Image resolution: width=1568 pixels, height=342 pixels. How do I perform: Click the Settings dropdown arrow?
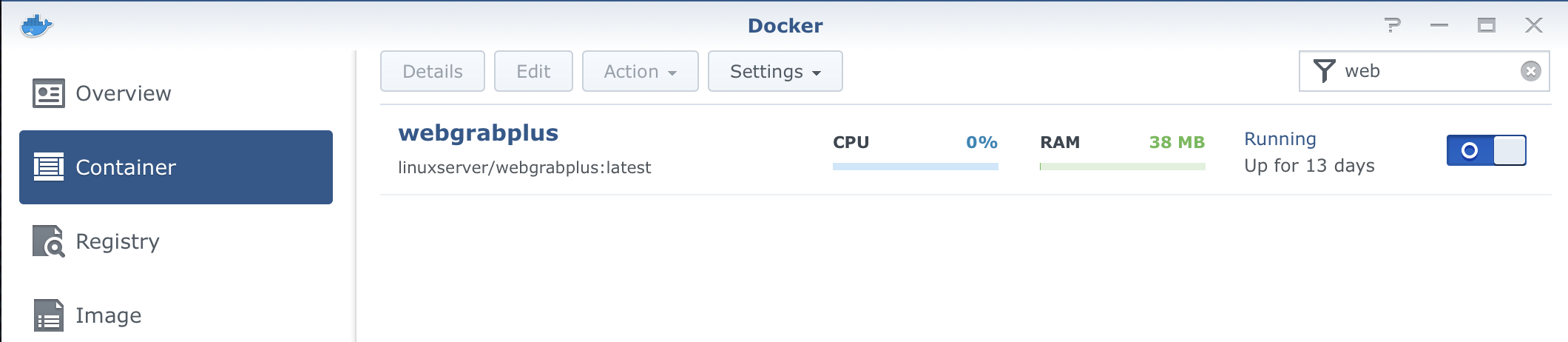point(817,73)
